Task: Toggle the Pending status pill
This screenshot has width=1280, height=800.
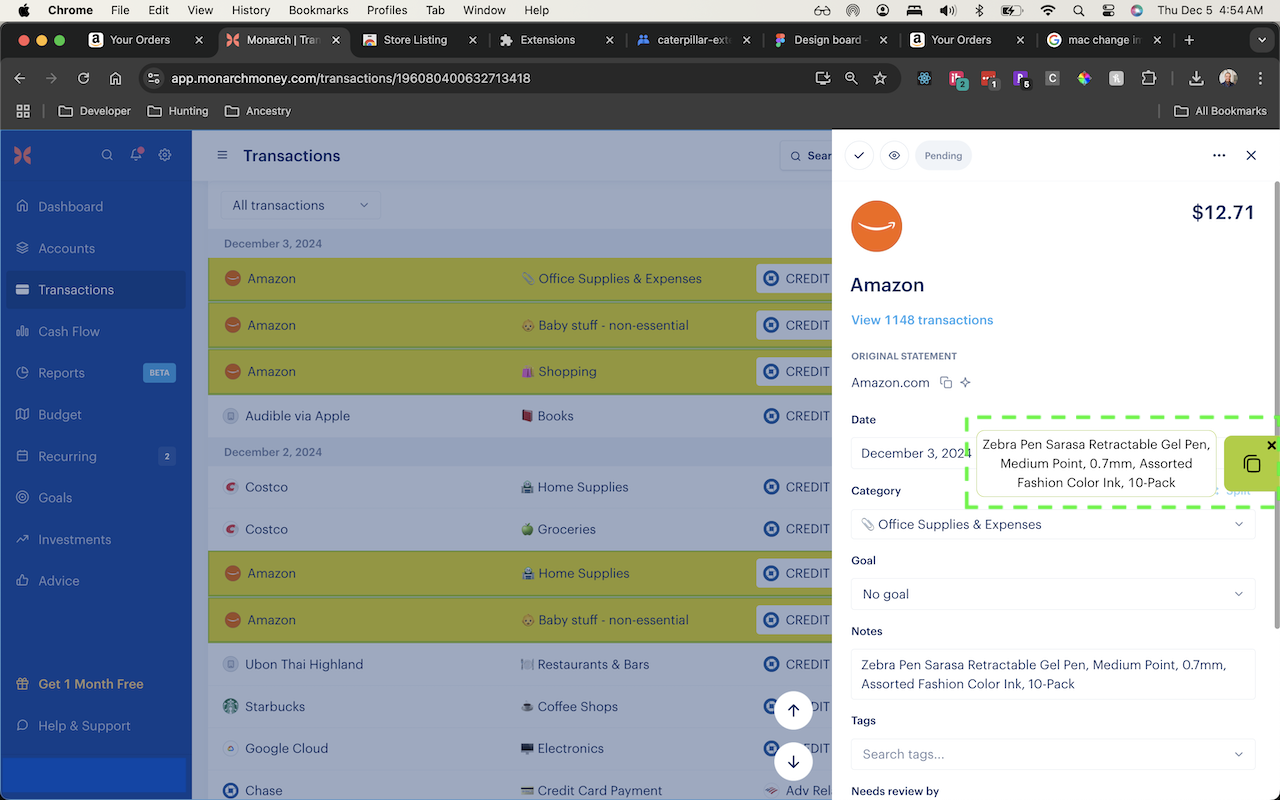Action: click(x=943, y=155)
